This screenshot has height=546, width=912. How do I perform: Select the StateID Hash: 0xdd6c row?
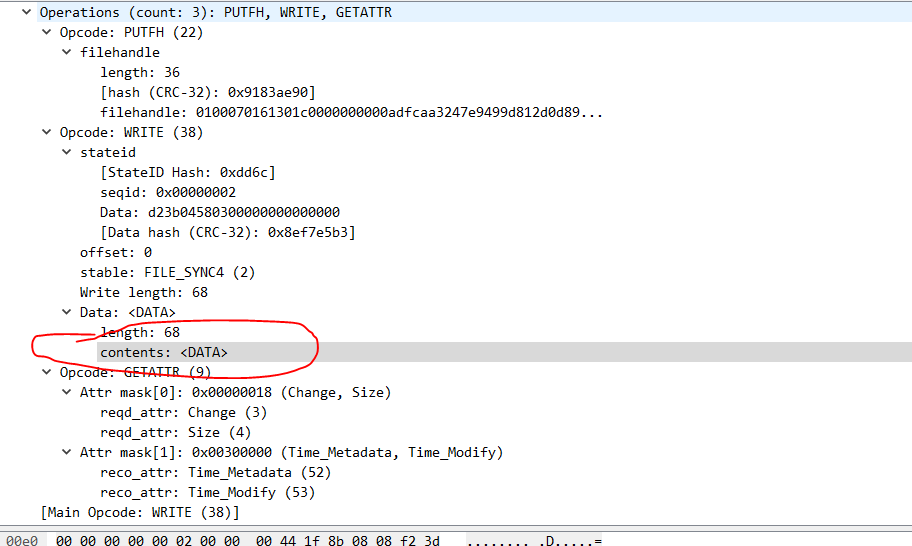click(187, 173)
